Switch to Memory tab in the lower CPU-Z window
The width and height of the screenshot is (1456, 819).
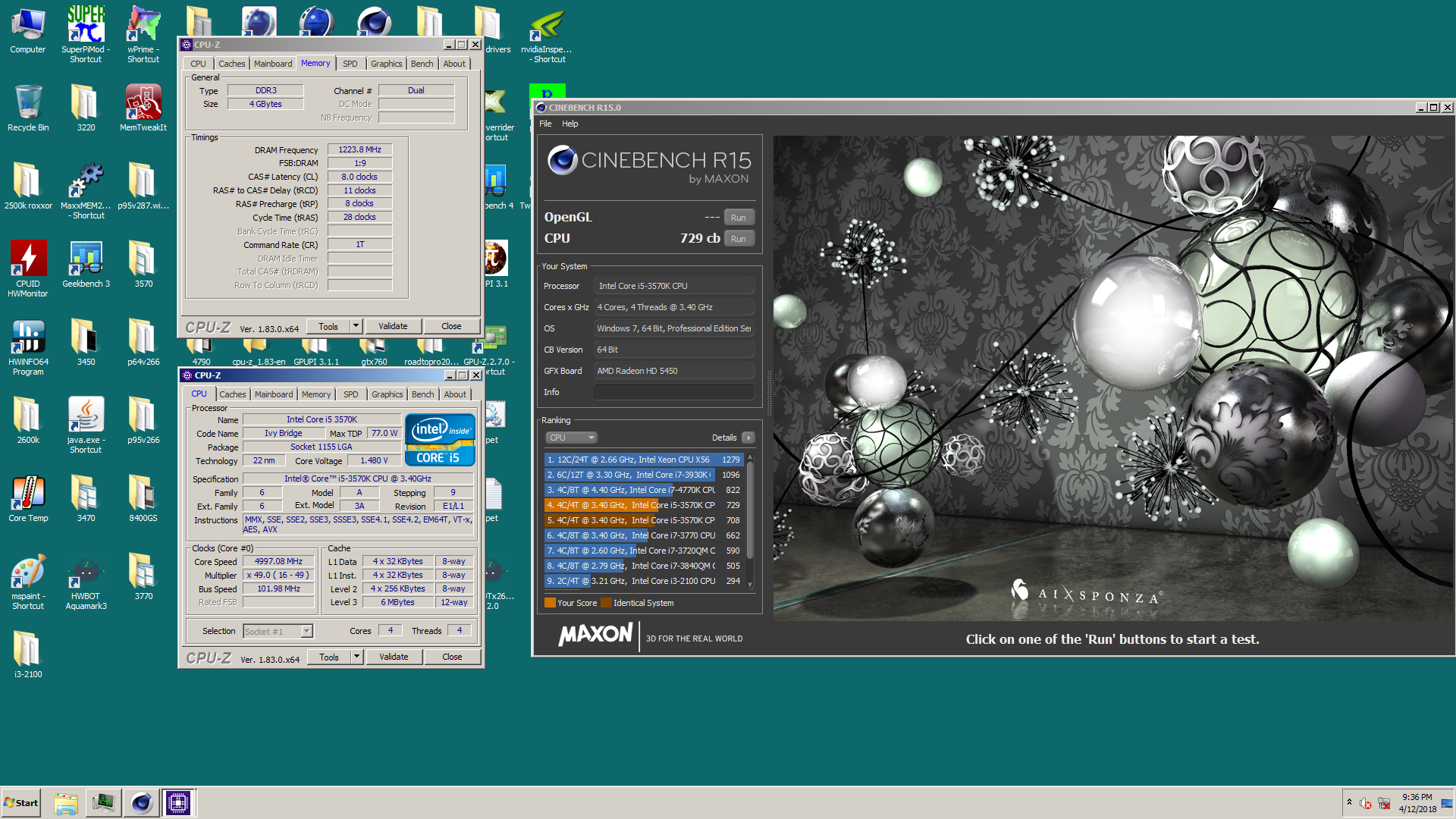pyautogui.click(x=315, y=394)
